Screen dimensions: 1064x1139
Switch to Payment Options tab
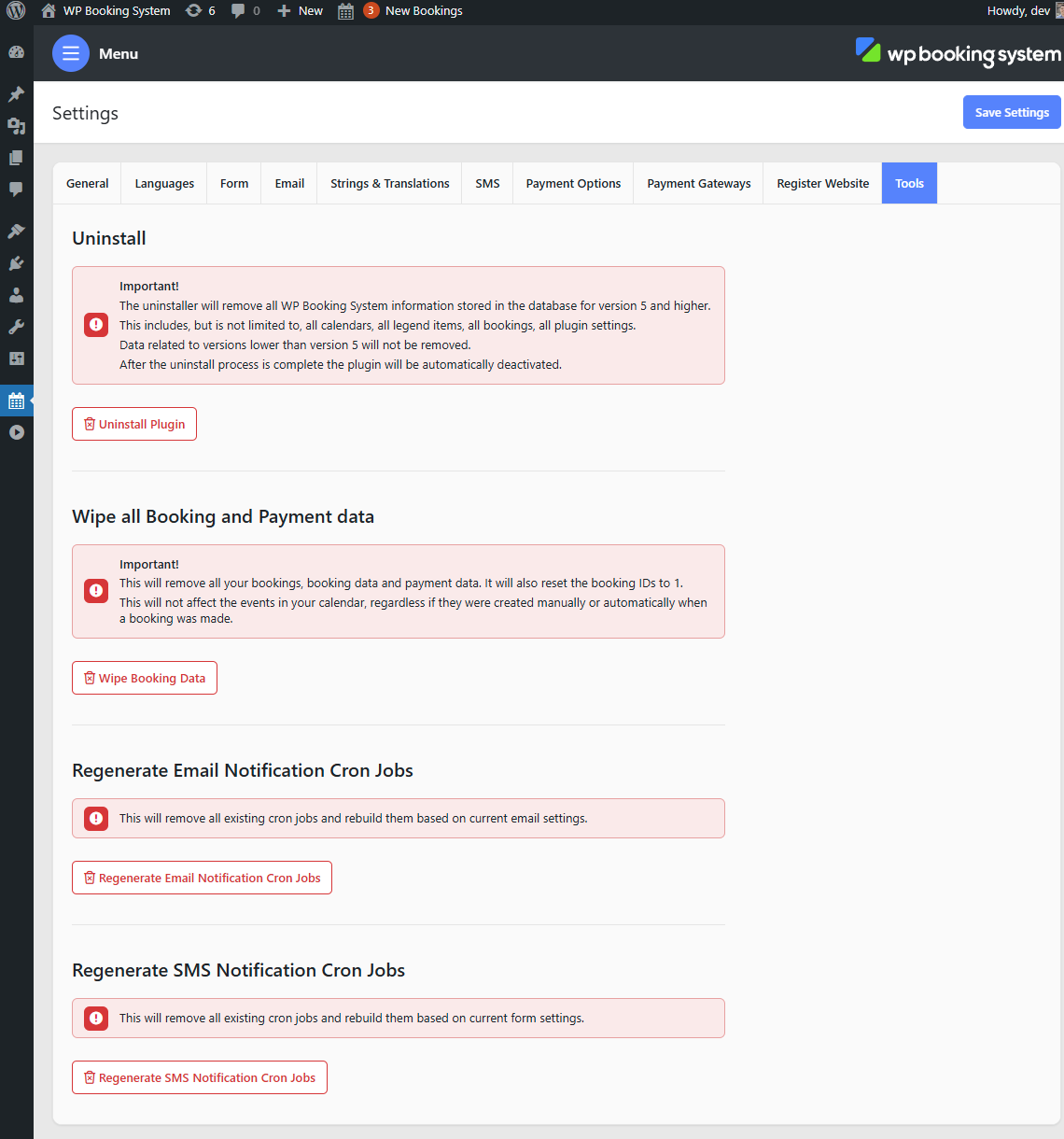tap(573, 184)
